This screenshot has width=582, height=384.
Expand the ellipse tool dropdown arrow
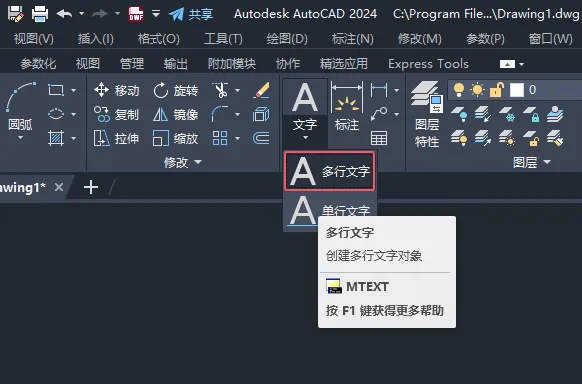[73, 114]
